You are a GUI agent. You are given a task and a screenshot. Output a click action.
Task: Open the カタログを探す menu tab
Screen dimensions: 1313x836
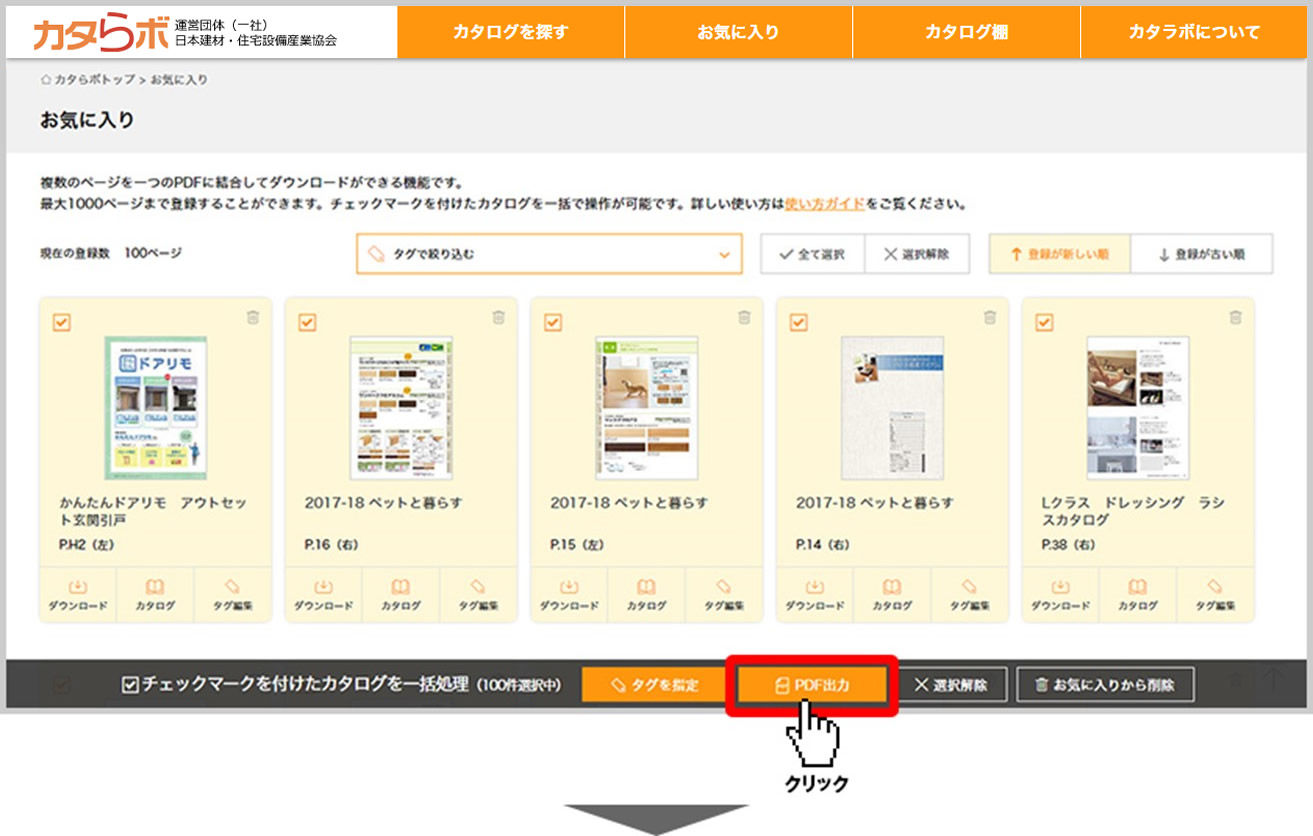[510, 32]
